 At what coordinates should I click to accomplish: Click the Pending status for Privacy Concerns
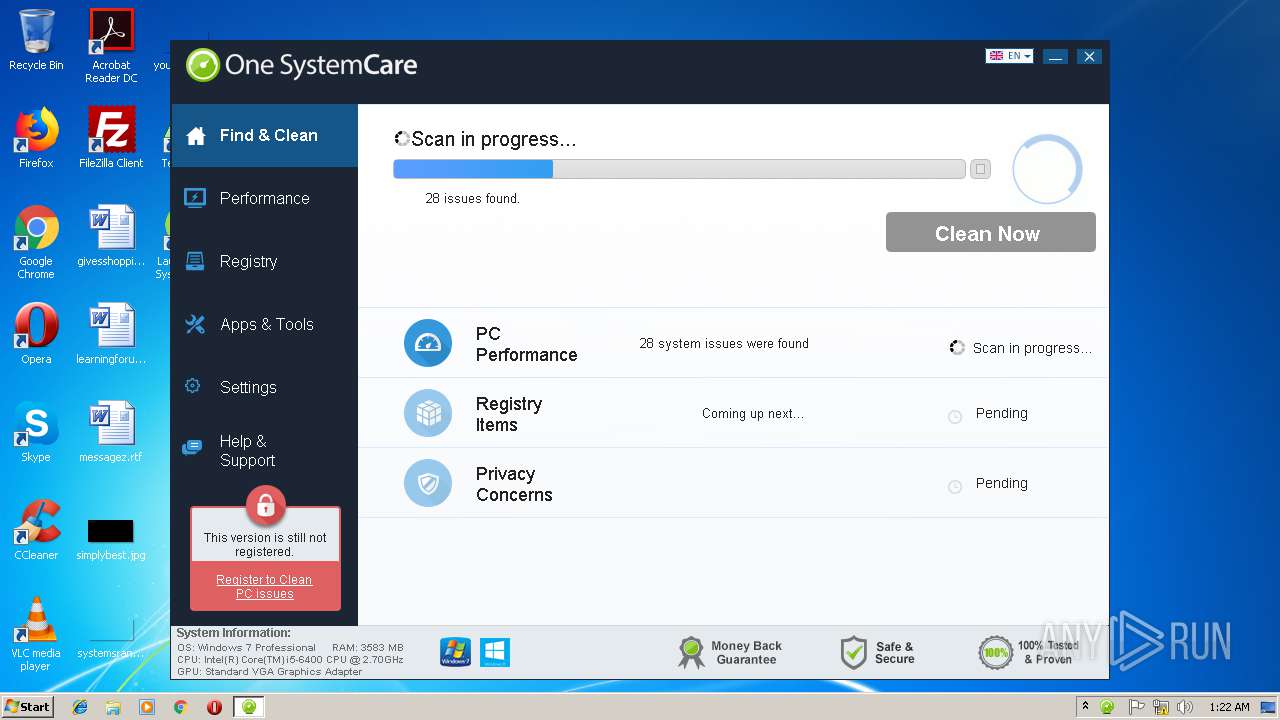[x=1001, y=483]
